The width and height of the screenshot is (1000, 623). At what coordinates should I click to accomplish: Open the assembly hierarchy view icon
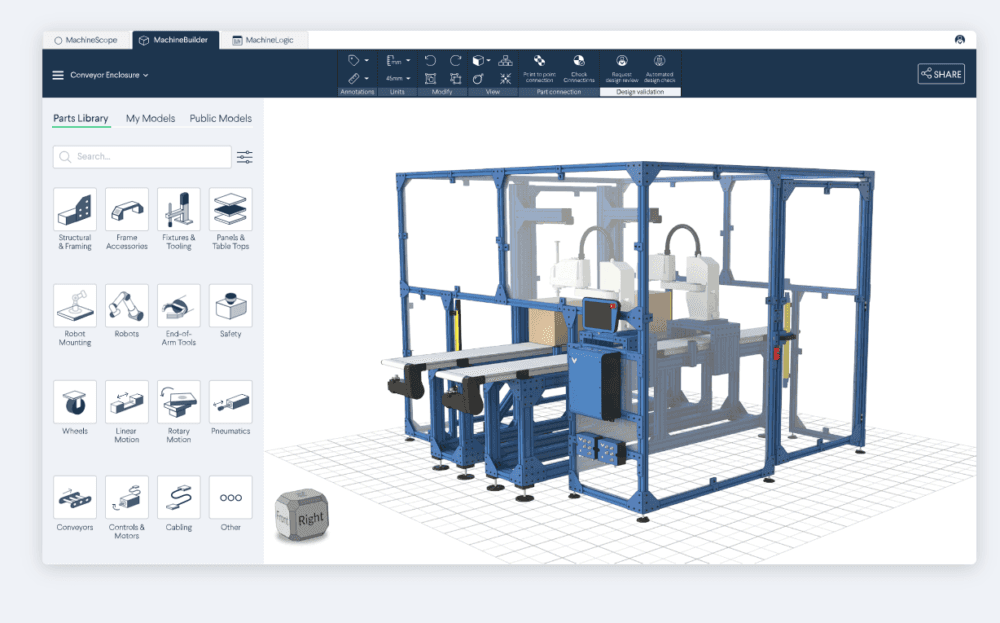point(505,61)
